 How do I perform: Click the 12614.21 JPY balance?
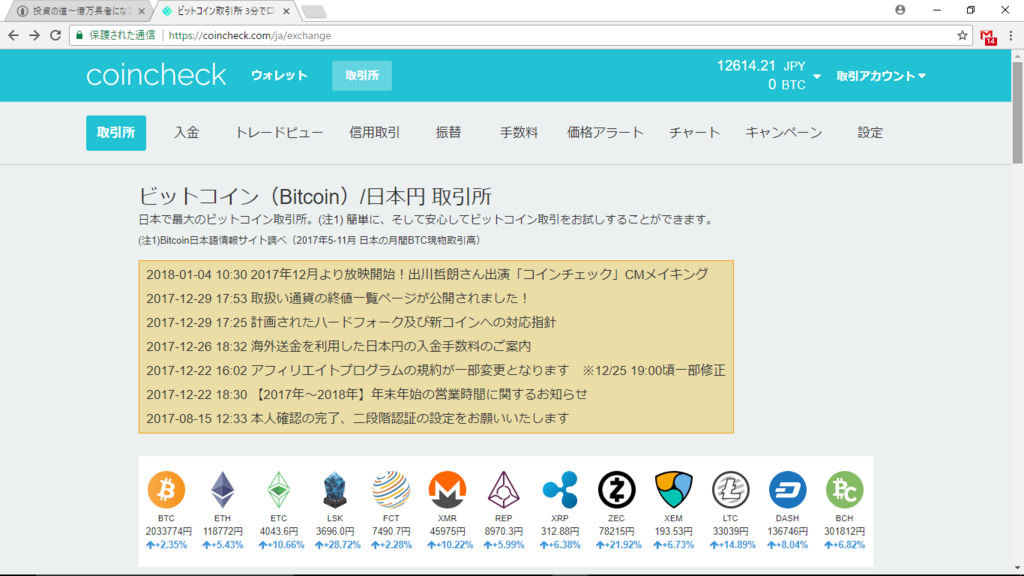tap(761, 66)
